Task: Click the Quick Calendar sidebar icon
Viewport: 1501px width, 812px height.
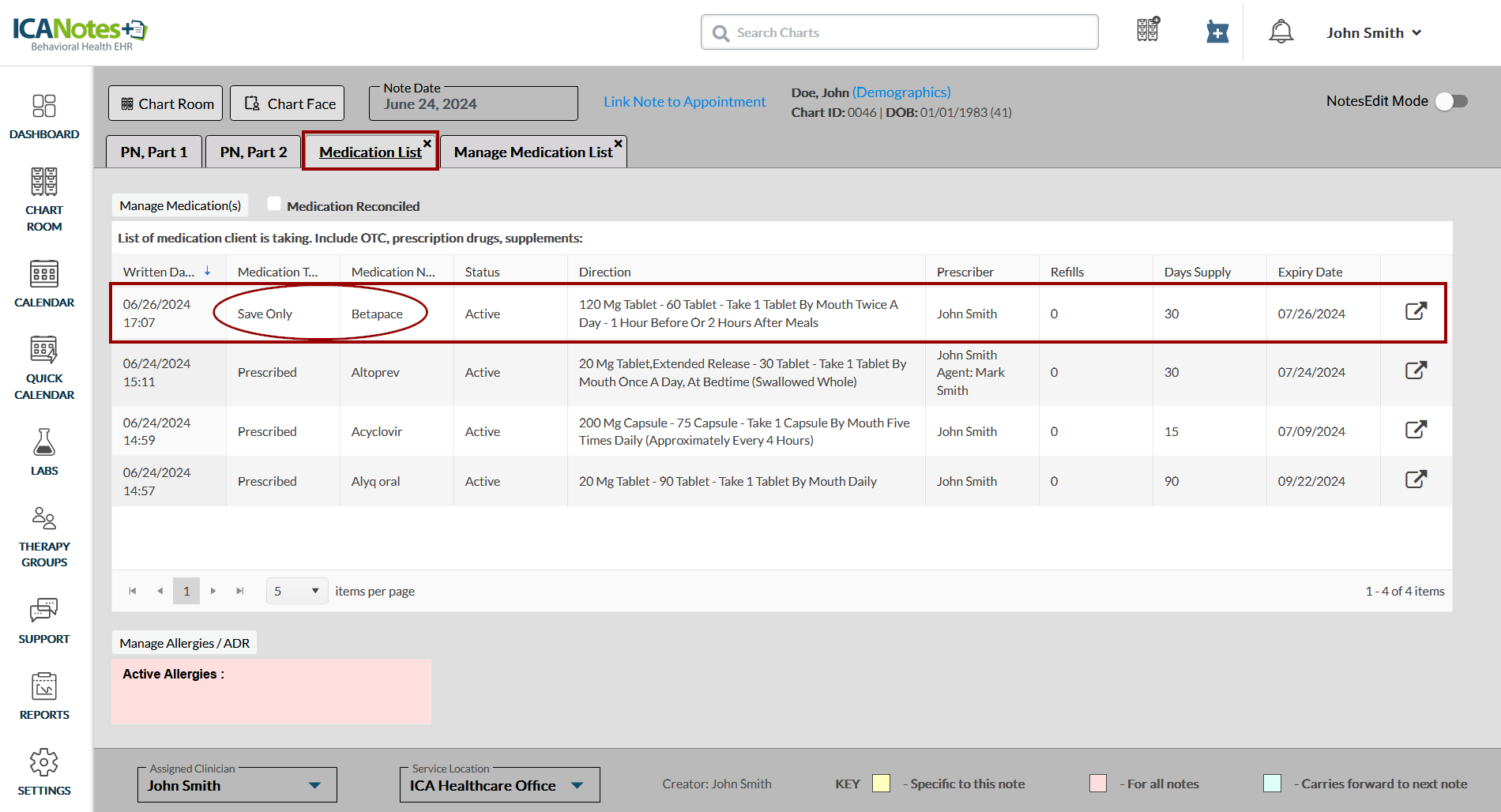Action: pyautogui.click(x=44, y=351)
